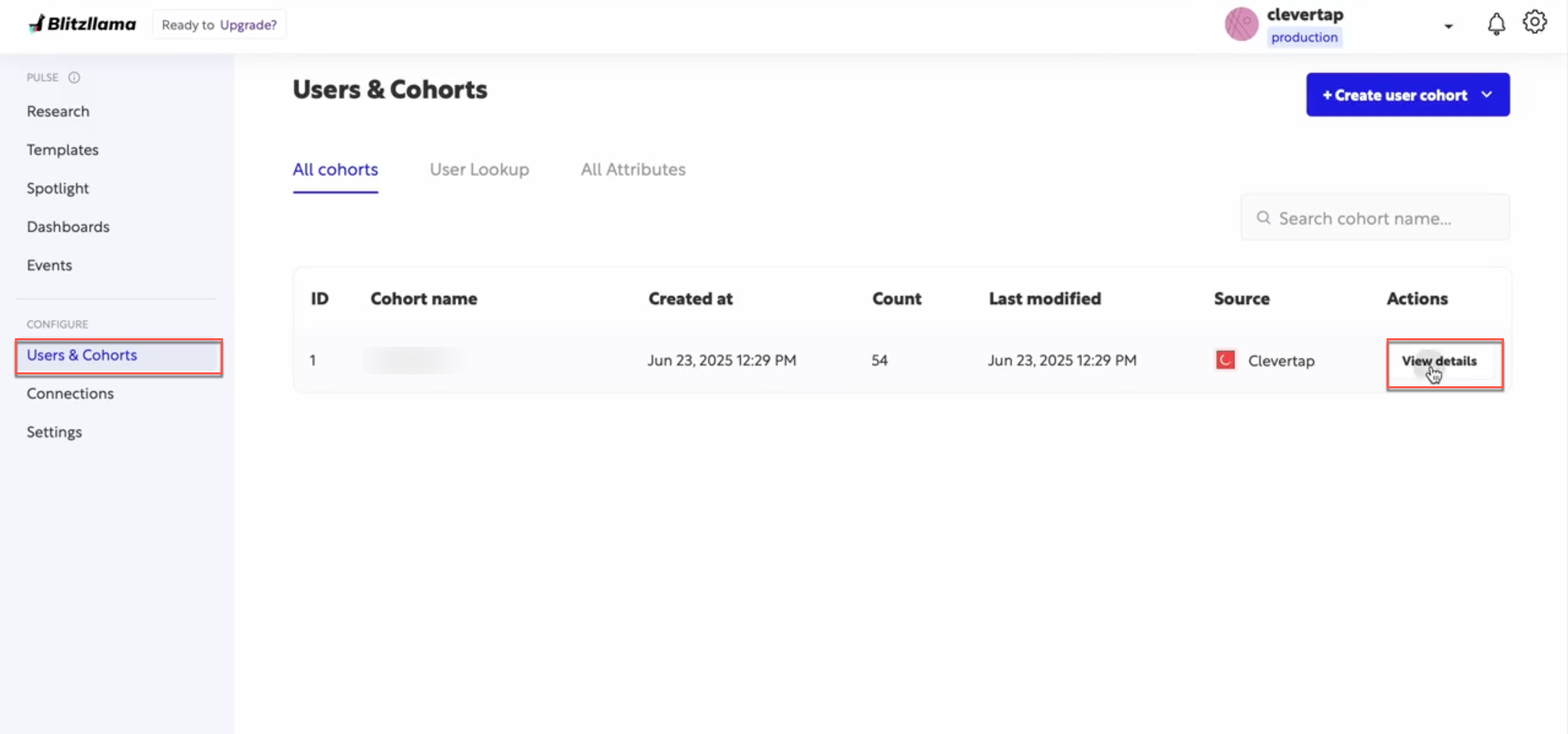The image size is (1568, 734).
Task: Select the All cohorts tab
Action: tap(335, 169)
